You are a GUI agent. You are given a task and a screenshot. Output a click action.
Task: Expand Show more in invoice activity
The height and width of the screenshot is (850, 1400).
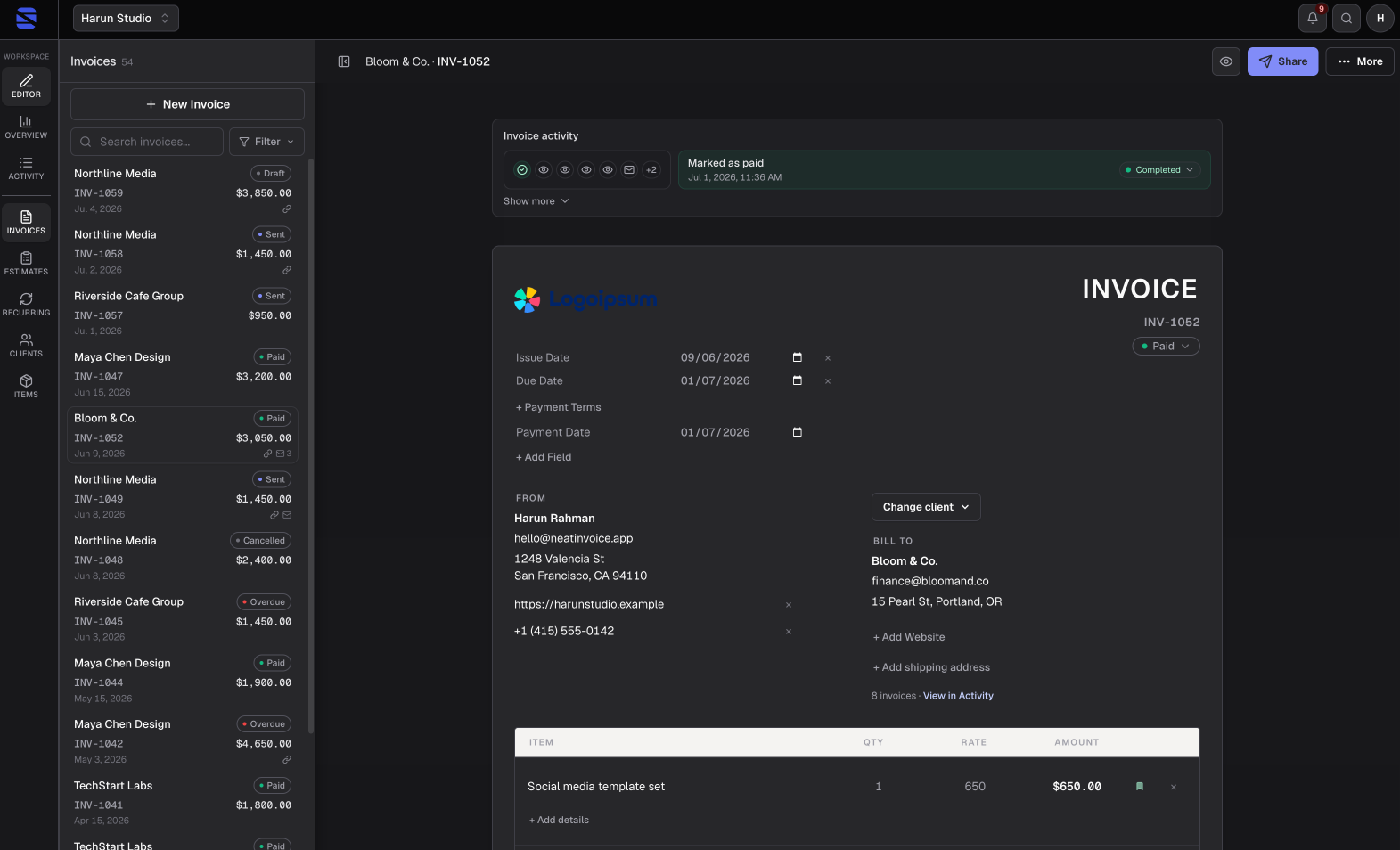536,201
